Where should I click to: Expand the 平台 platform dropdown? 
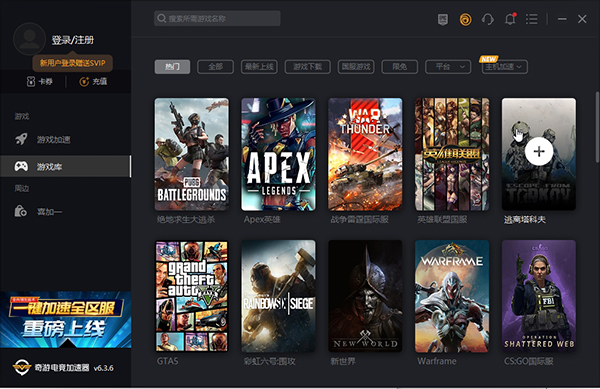448,67
